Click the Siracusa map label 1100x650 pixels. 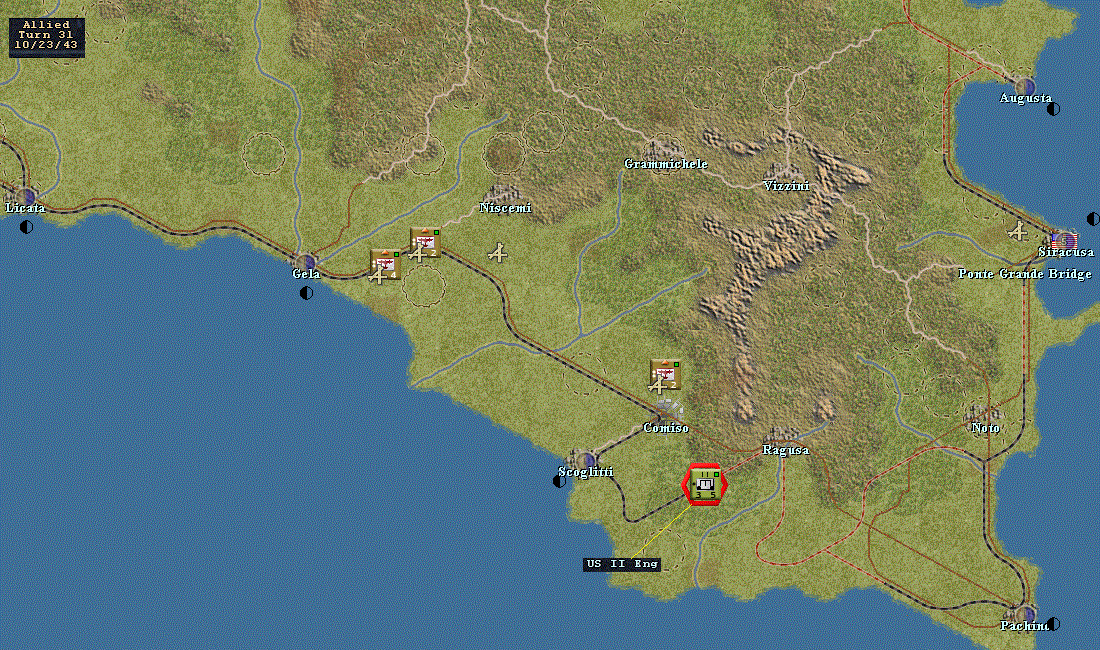click(x=1066, y=252)
